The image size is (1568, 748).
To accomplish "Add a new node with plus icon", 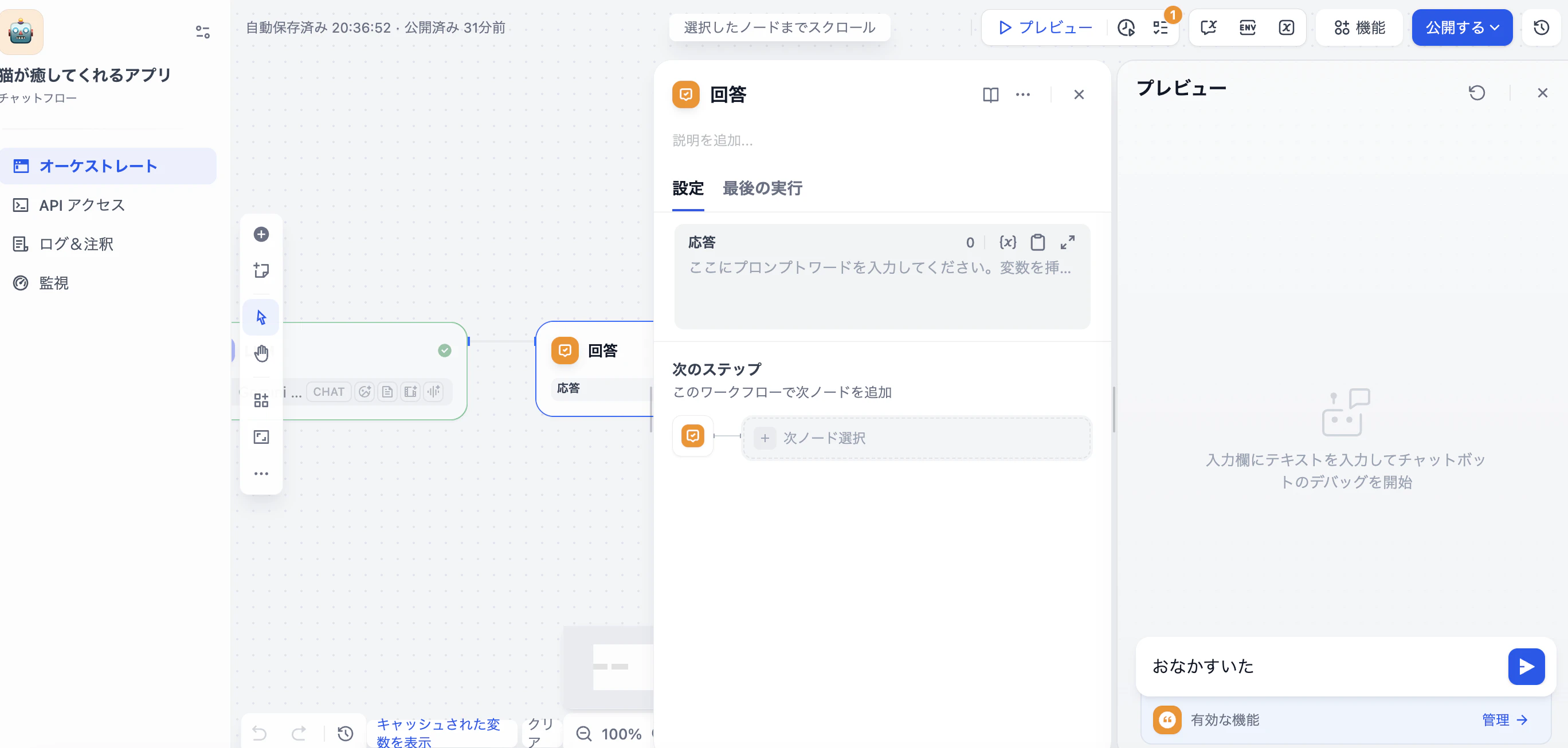I will (x=261, y=234).
